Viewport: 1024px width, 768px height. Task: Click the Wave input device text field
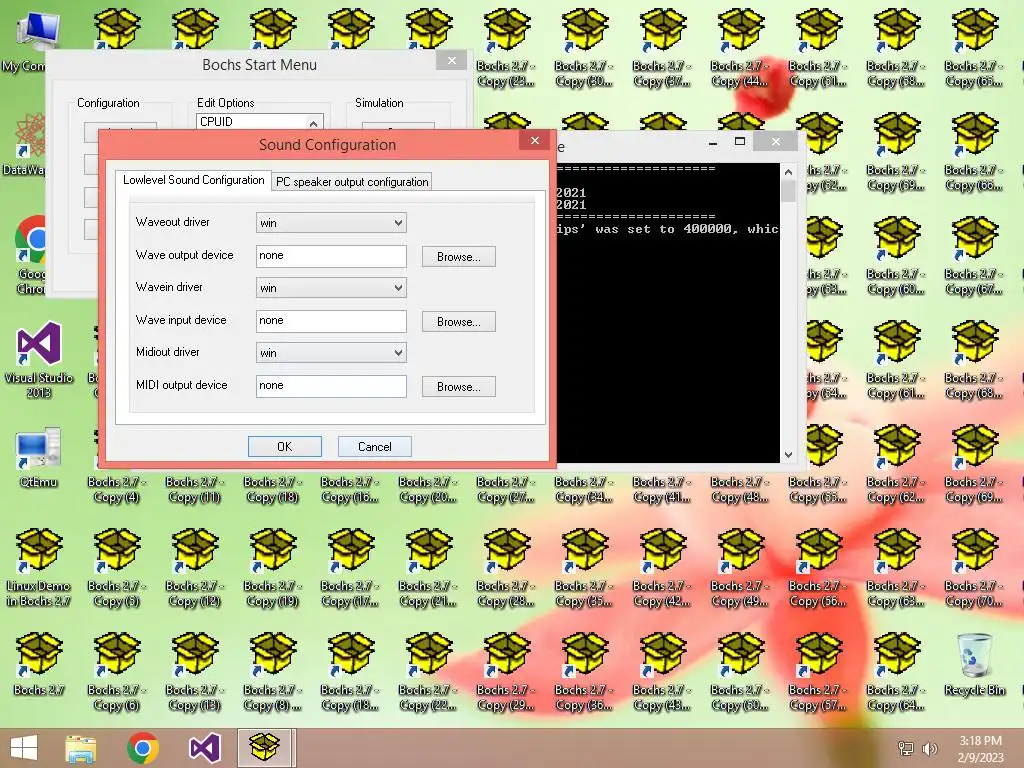[331, 321]
